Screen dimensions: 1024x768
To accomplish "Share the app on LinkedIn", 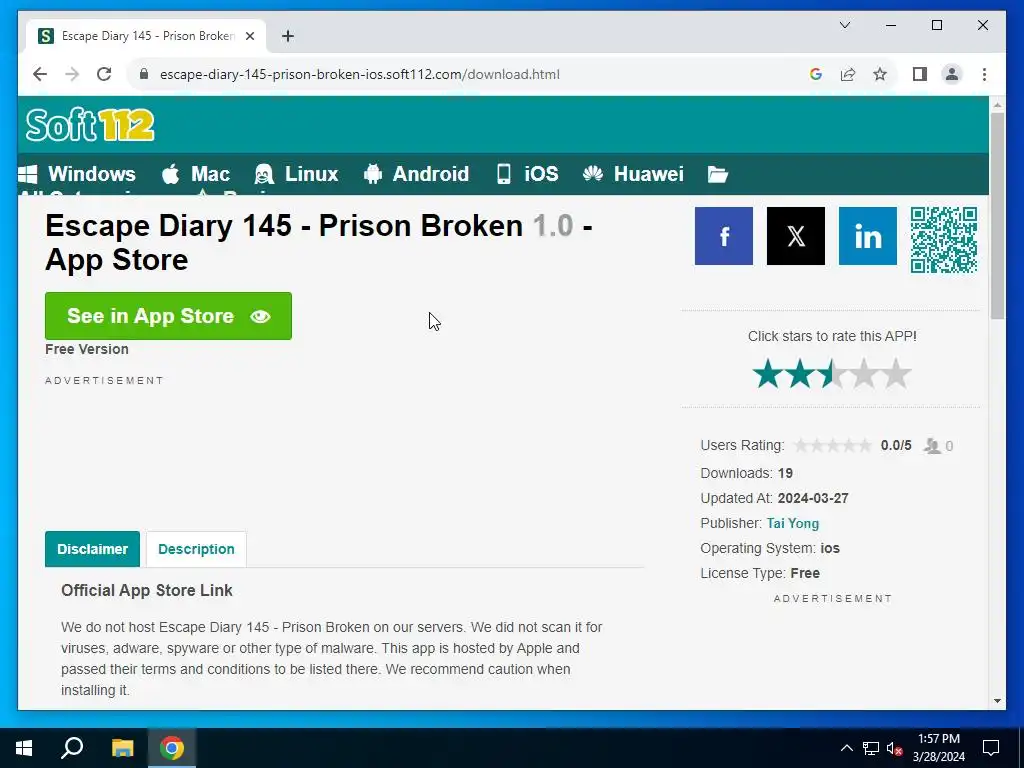I will 867,236.
